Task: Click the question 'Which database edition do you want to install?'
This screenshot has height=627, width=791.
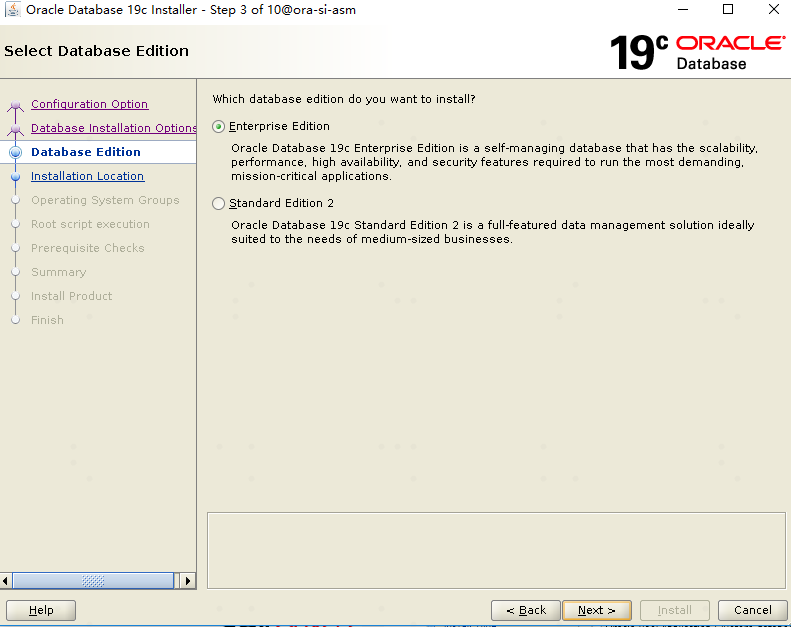Action: [344, 99]
